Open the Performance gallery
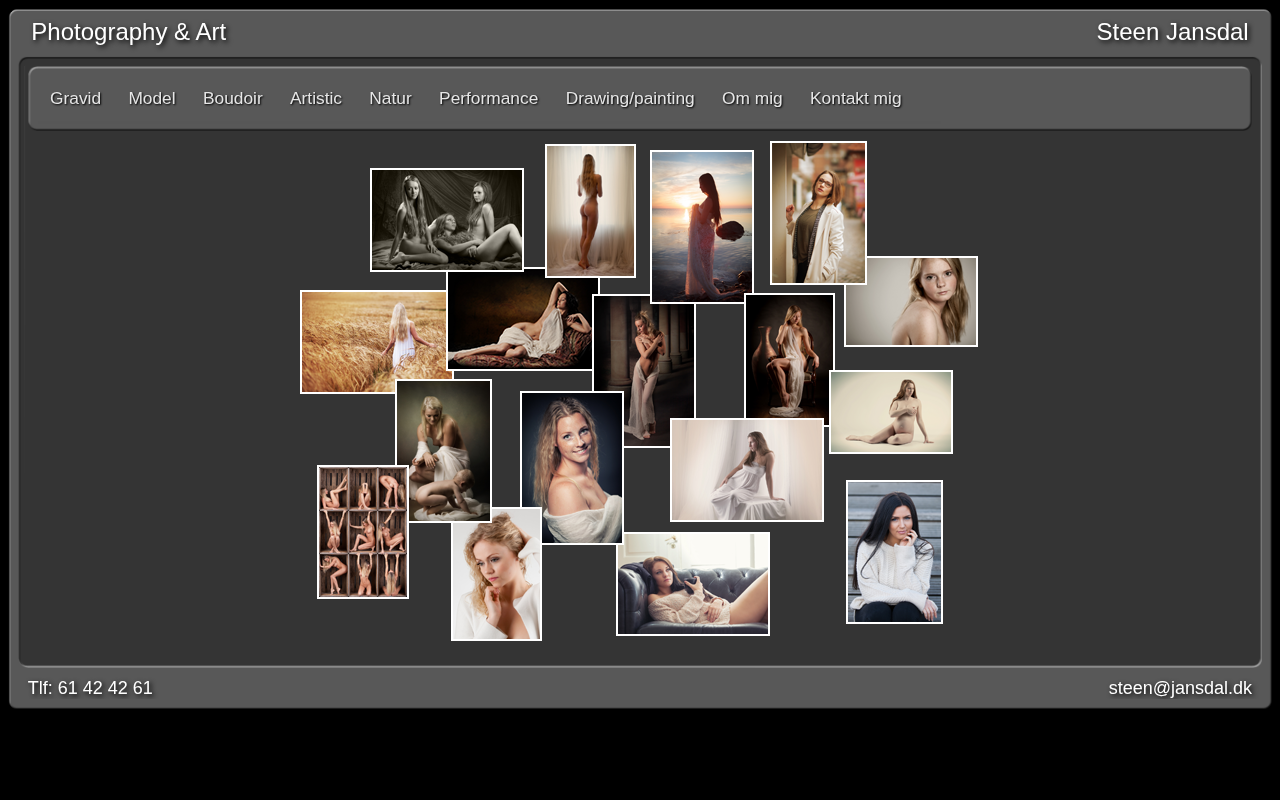The height and width of the screenshot is (800, 1280). [488, 98]
